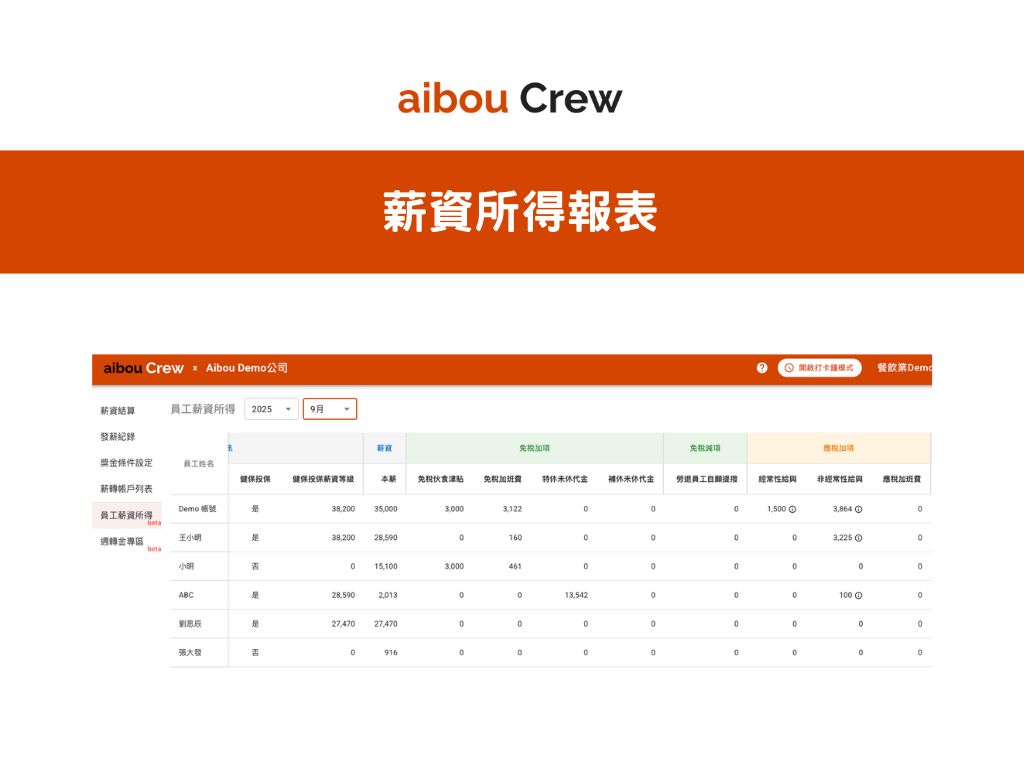The height and width of the screenshot is (768, 1024).
Task: Click the 免稅伙食津貼 column header
Action: (x=441, y=479)
